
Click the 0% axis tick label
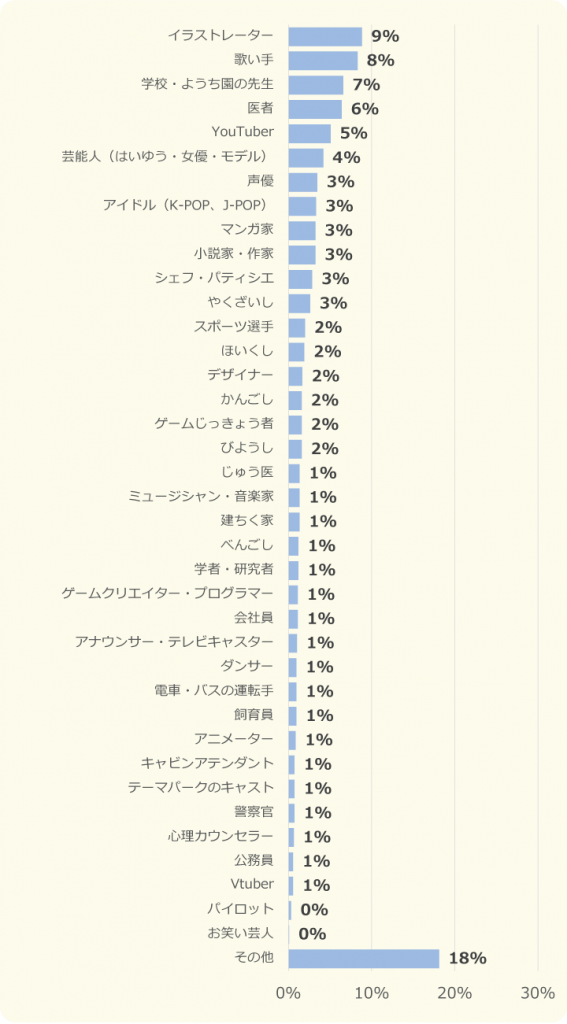[289, 993]
